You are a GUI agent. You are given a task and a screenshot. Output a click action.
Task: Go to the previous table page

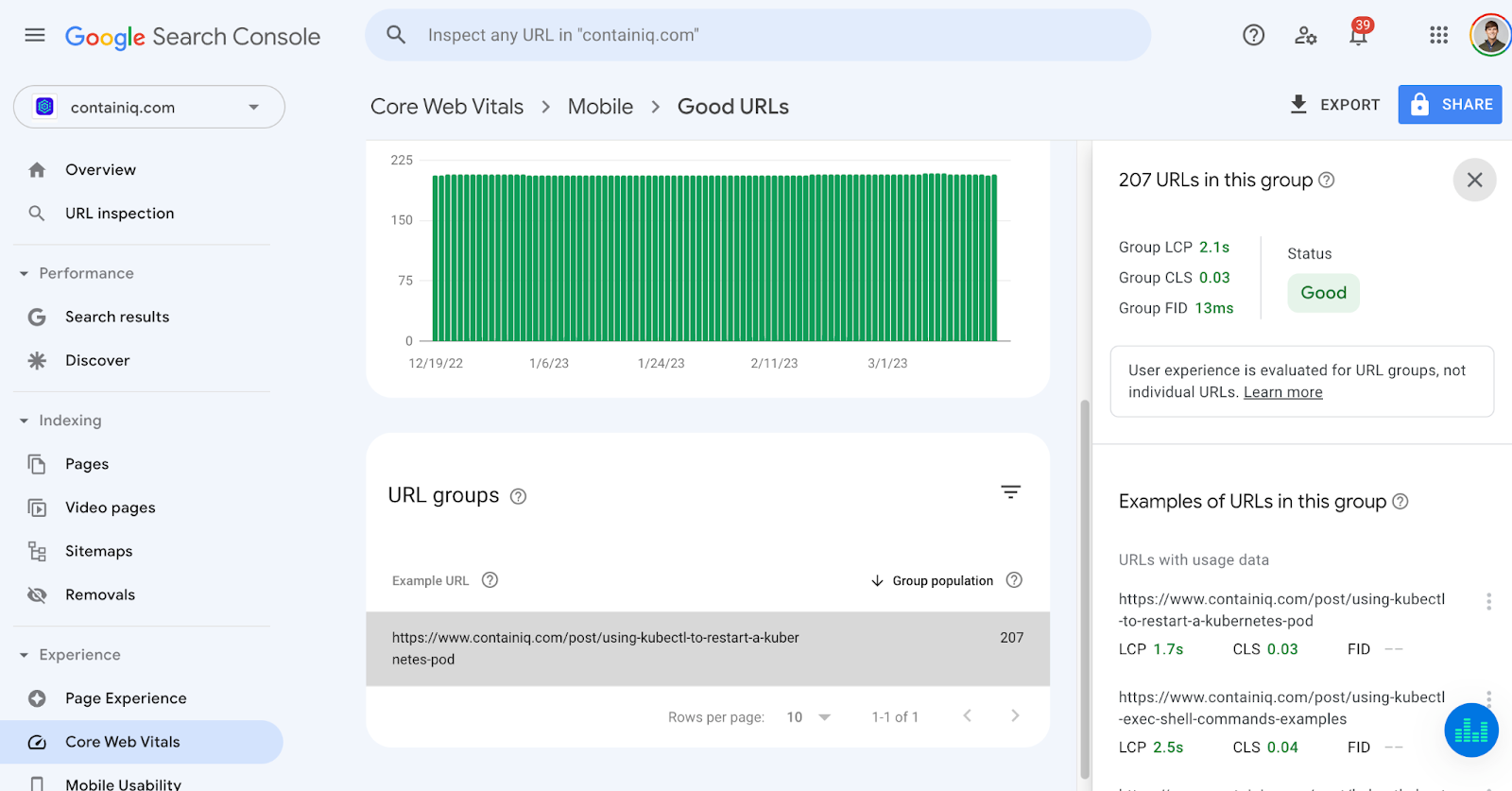coord(967,716)
